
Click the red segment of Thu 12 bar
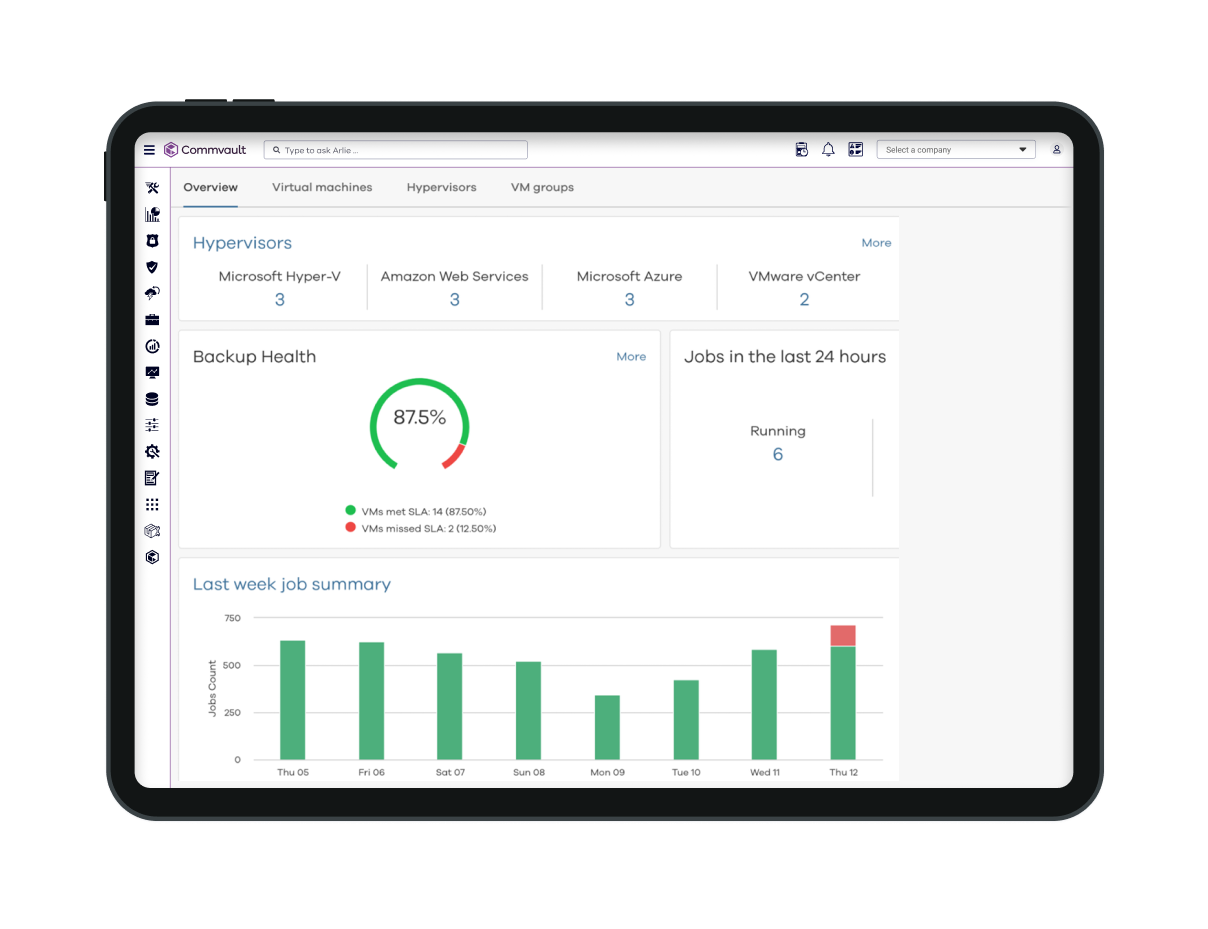(x=843, y=635)
